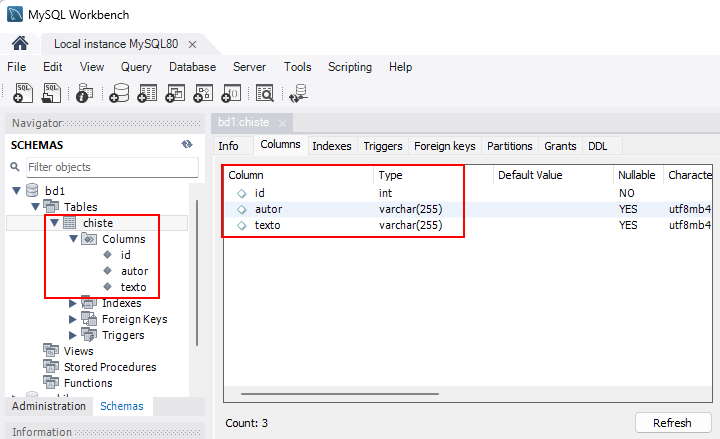Click the horizontal scrollbar in columns grid
Image resolution: width=720 pixels, height=439 pixels.
(x=340, y=394)
